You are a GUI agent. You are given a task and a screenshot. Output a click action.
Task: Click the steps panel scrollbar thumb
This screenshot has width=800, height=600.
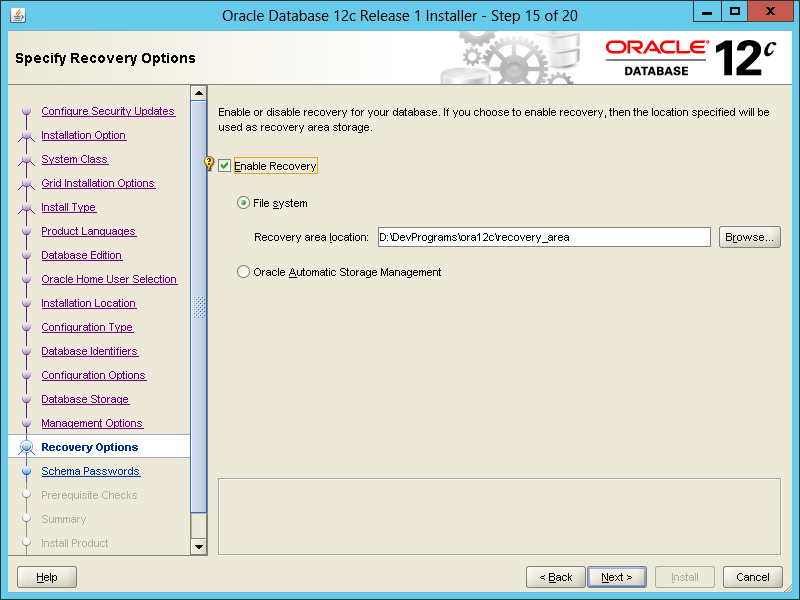click(x=198, y=307)
